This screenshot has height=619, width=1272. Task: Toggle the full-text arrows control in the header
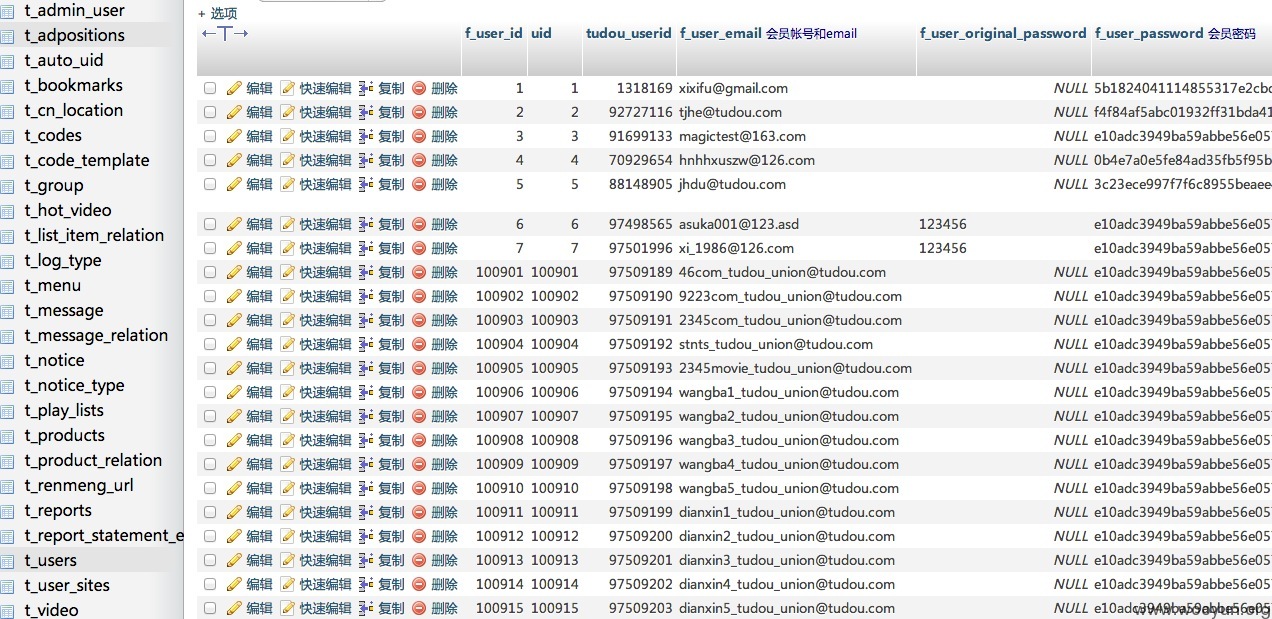pos(225,33)
